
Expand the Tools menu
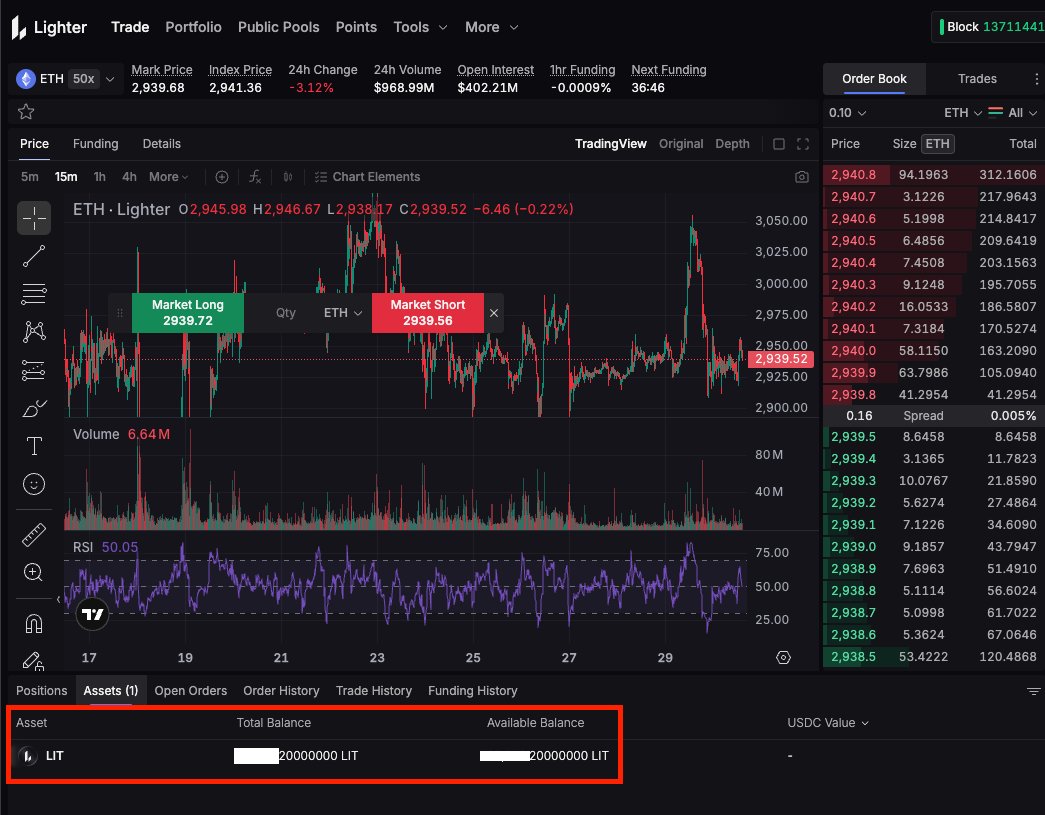click(420, 27)
